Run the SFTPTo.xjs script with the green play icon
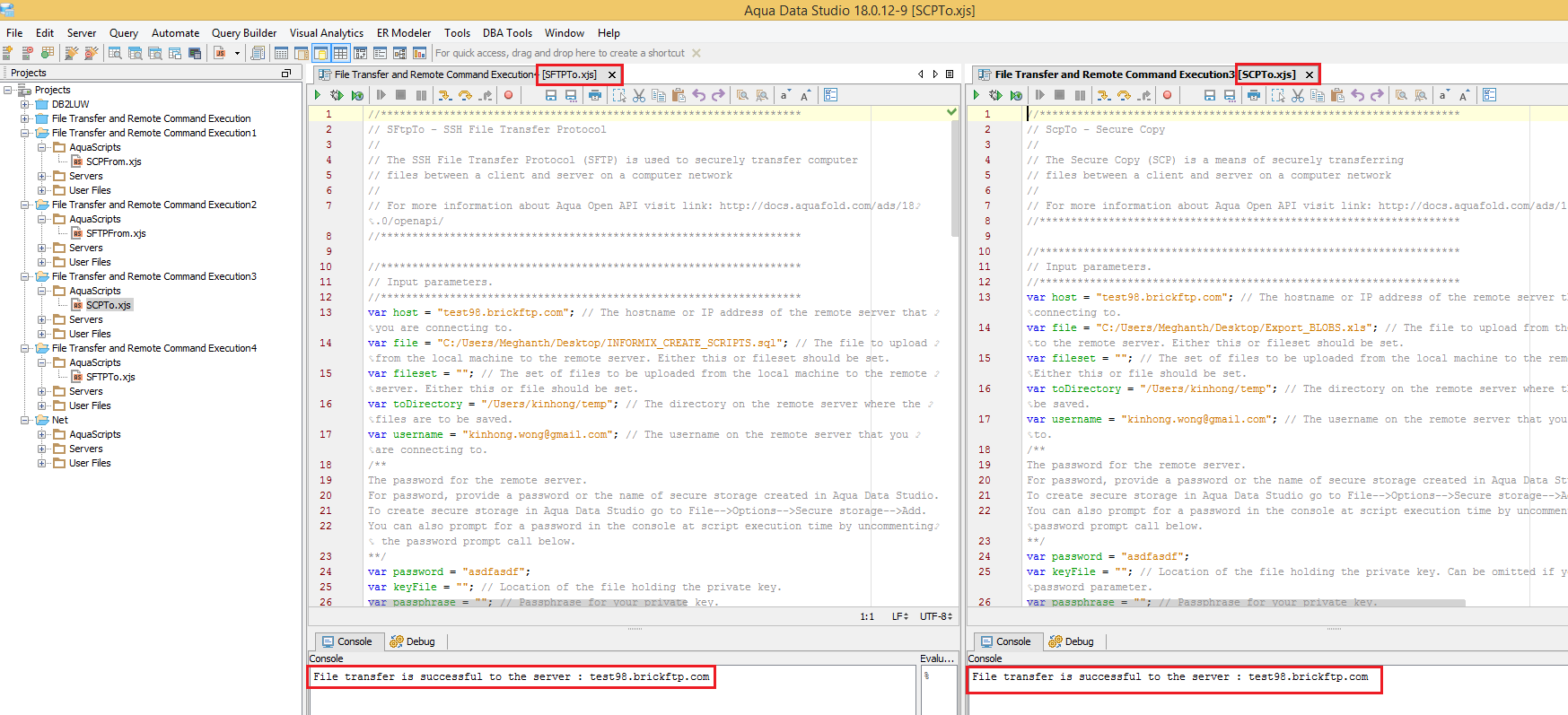This screenshot has width=1568, height=715. pos(318,95)
